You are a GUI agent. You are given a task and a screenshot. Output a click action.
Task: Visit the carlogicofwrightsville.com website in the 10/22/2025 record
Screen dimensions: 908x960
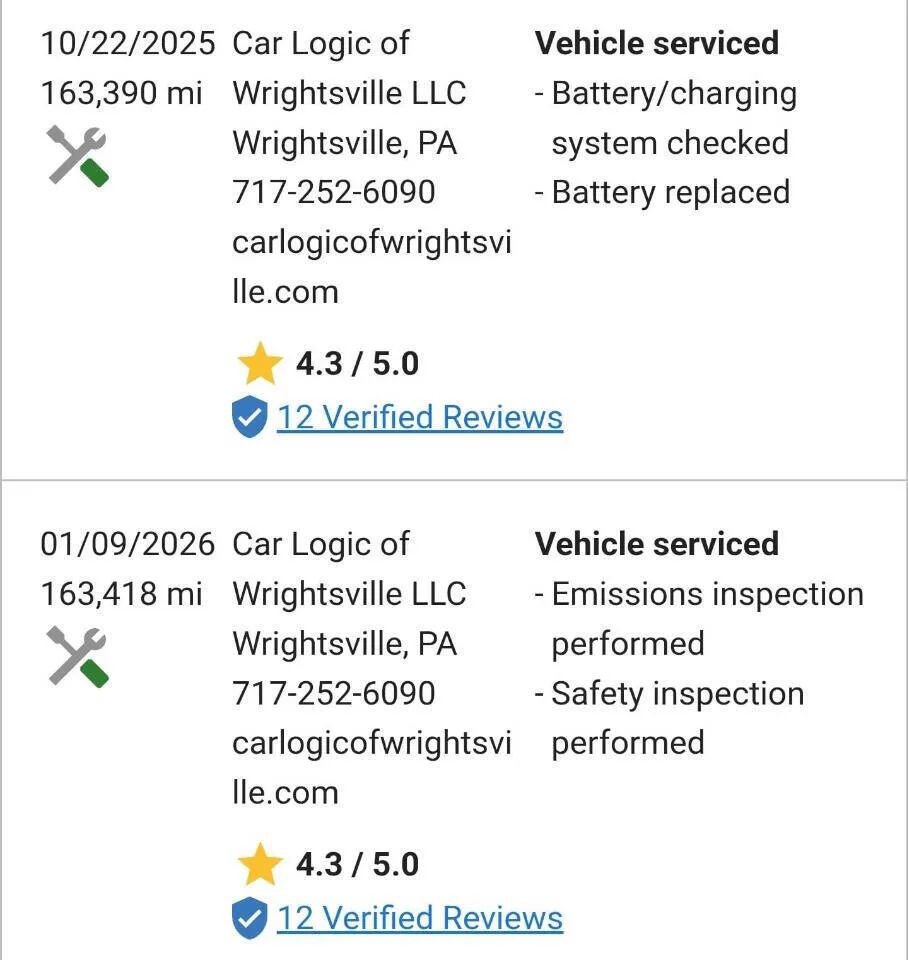tap(372, 267)
